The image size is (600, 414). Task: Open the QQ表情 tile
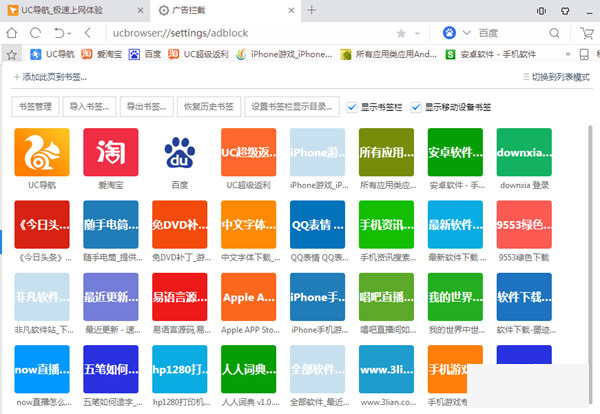(318, 225)
